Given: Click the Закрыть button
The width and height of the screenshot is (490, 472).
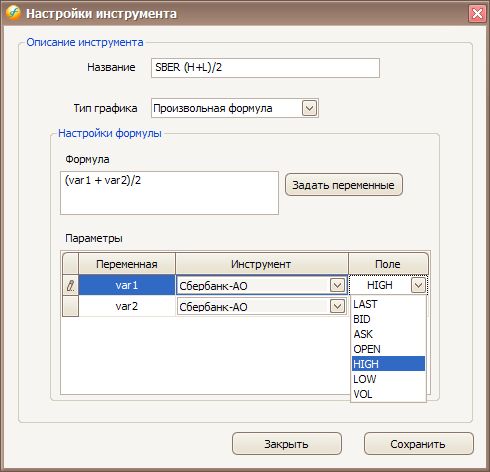Looking at the screenshot, I should [287, 444].
